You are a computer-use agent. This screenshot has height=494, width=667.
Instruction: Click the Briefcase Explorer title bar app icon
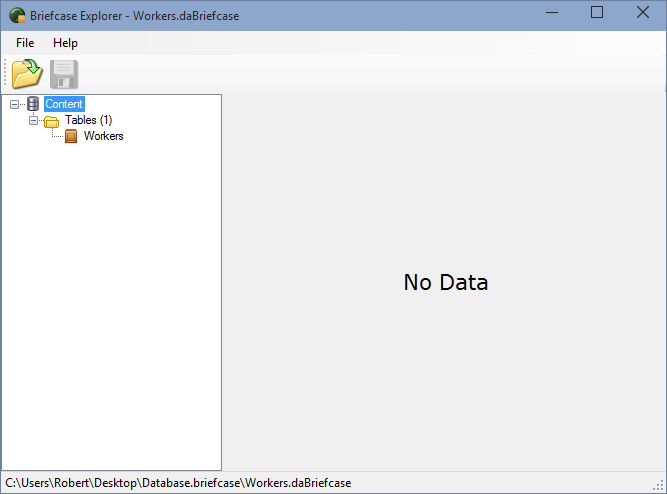(17, 15)
